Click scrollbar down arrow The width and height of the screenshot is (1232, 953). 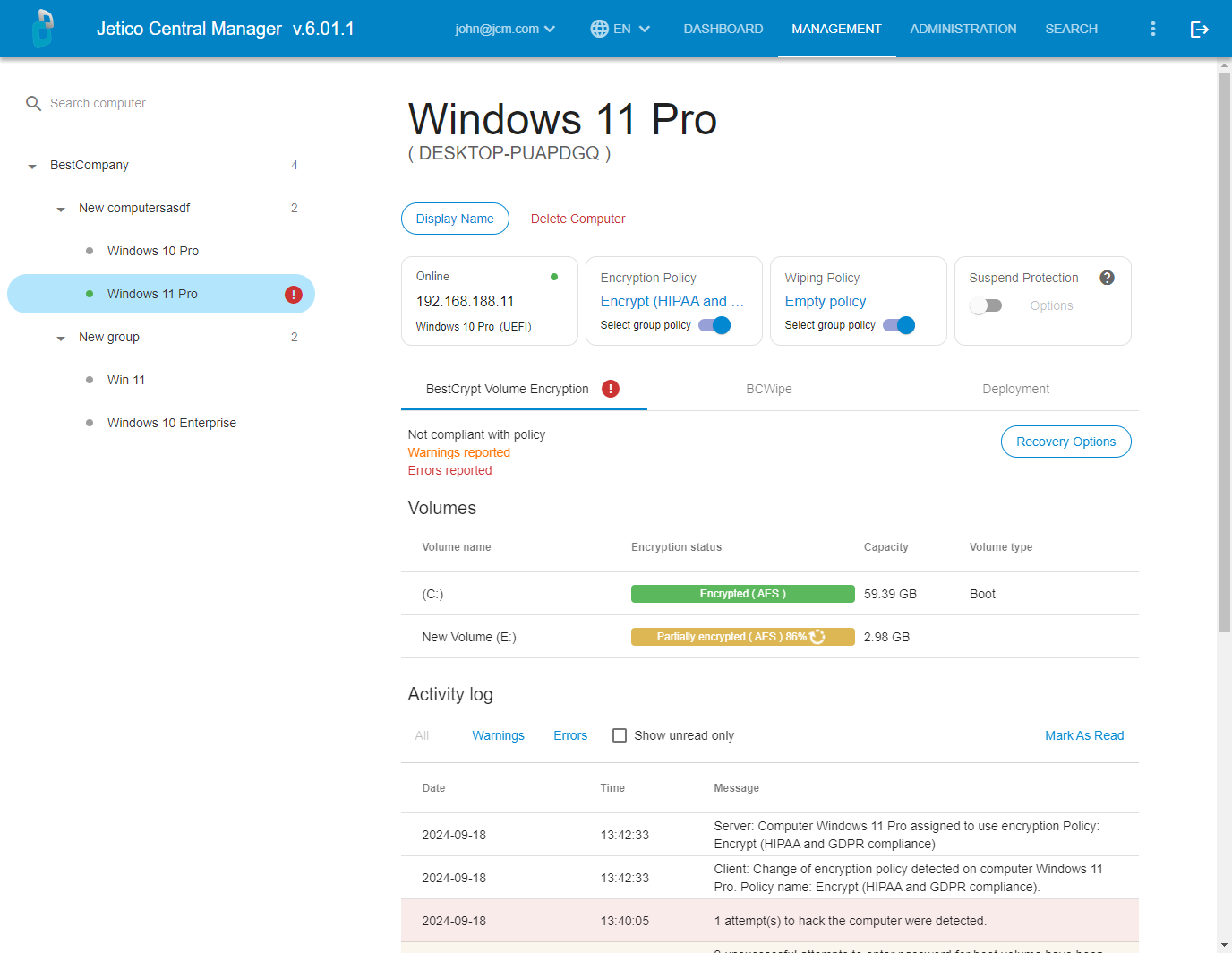click(x=1224, y=944)
